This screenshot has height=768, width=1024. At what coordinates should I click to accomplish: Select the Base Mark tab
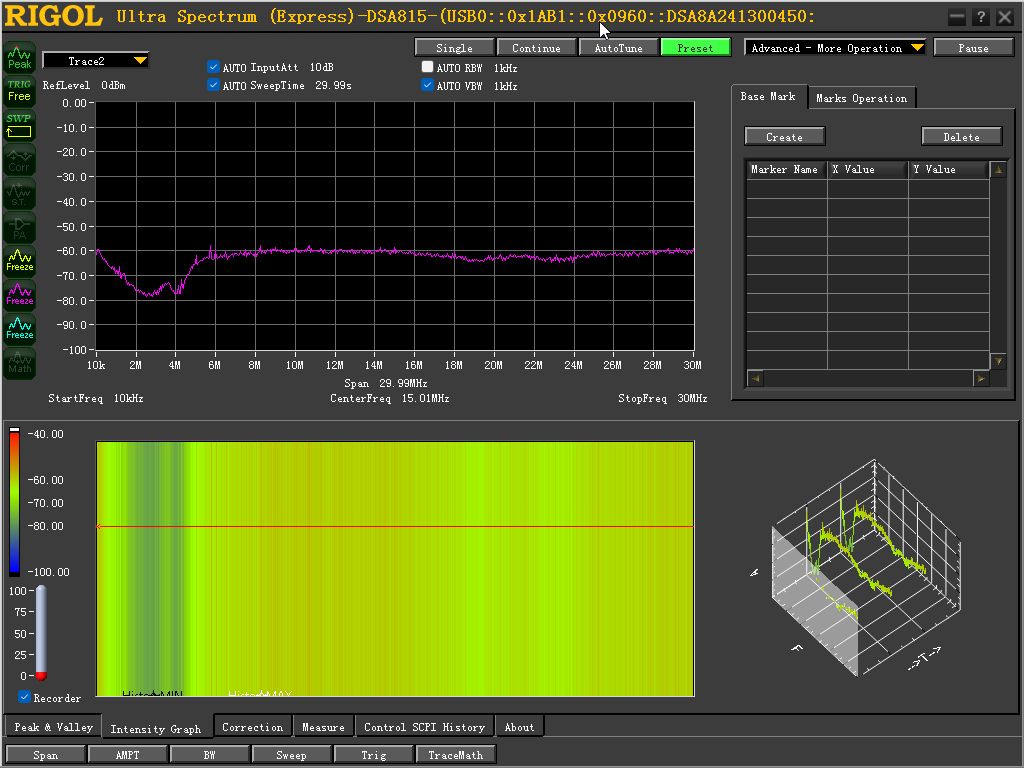(x=768, y=97)
